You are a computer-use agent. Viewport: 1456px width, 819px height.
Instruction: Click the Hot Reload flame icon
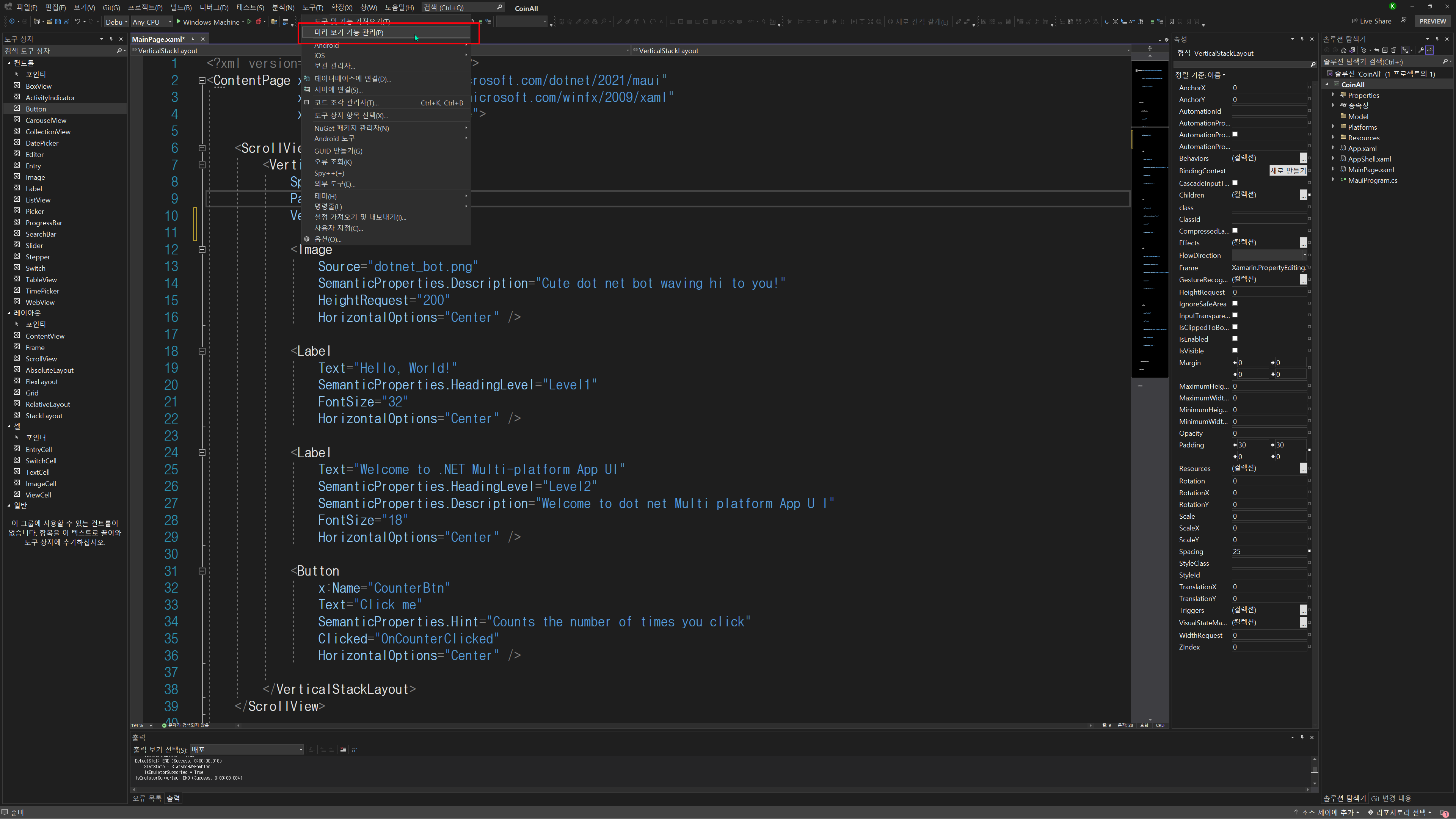click(x=258, y=22)
